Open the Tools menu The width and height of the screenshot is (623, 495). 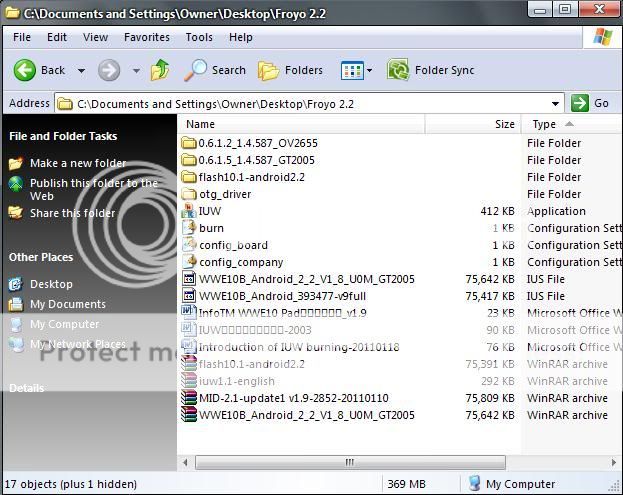click(199, 37)
